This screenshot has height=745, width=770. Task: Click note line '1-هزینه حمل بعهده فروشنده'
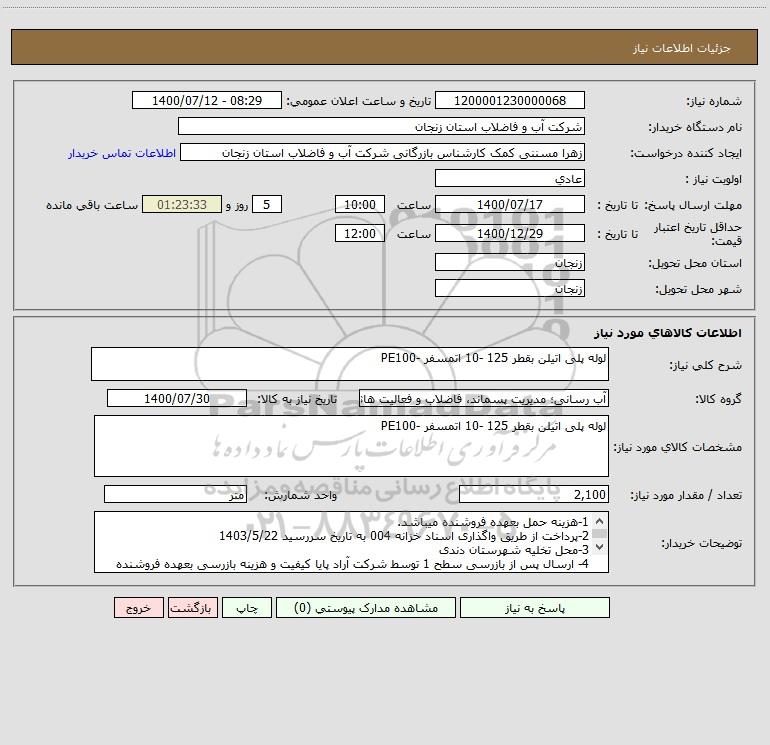492,522
